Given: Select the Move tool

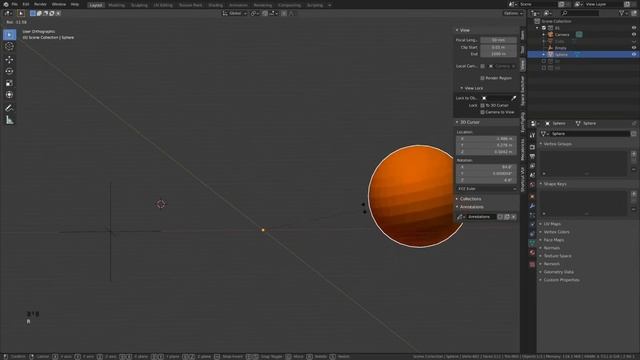Looking at the screenshot, I should pos(9,60).
